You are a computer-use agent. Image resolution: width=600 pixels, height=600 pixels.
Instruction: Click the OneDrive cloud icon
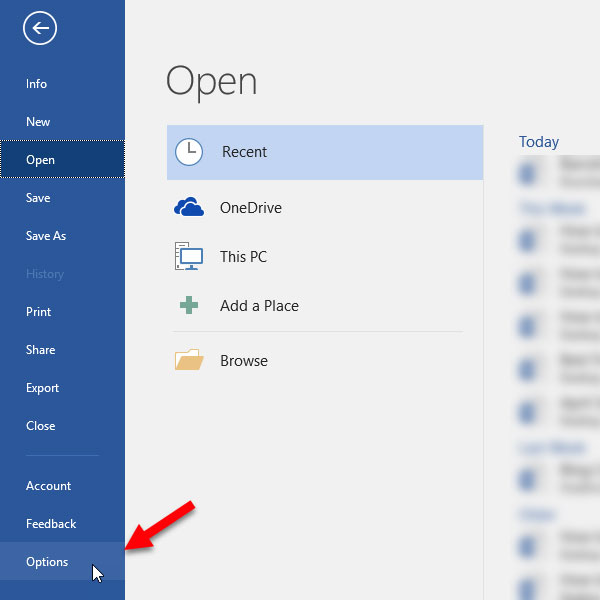[x=189, y=207]
